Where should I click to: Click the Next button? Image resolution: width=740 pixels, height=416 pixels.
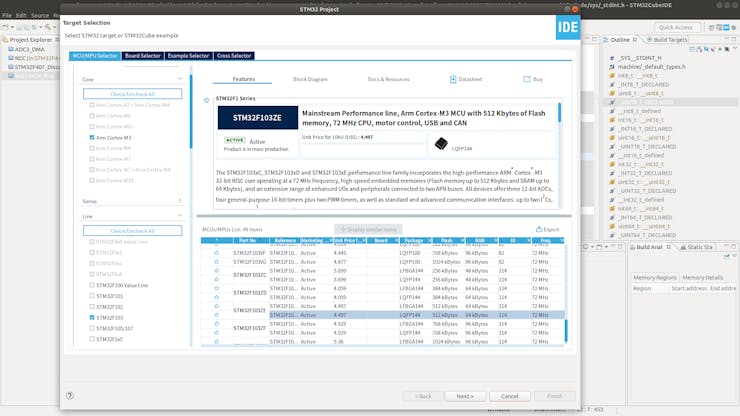(465, 396)
